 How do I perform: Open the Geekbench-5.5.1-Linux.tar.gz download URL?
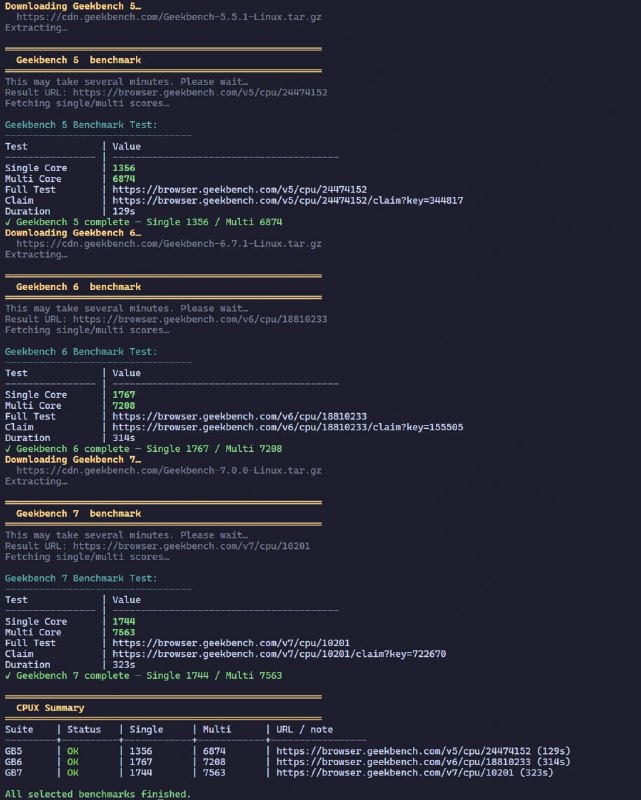pos(169,17)
